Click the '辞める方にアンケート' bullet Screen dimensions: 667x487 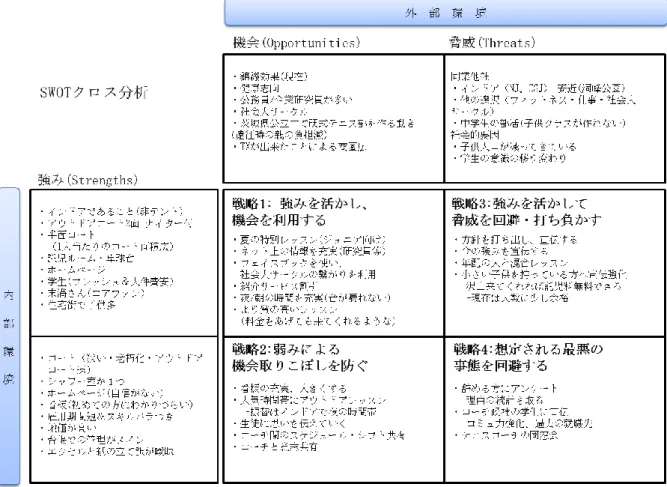pos(506,388)
